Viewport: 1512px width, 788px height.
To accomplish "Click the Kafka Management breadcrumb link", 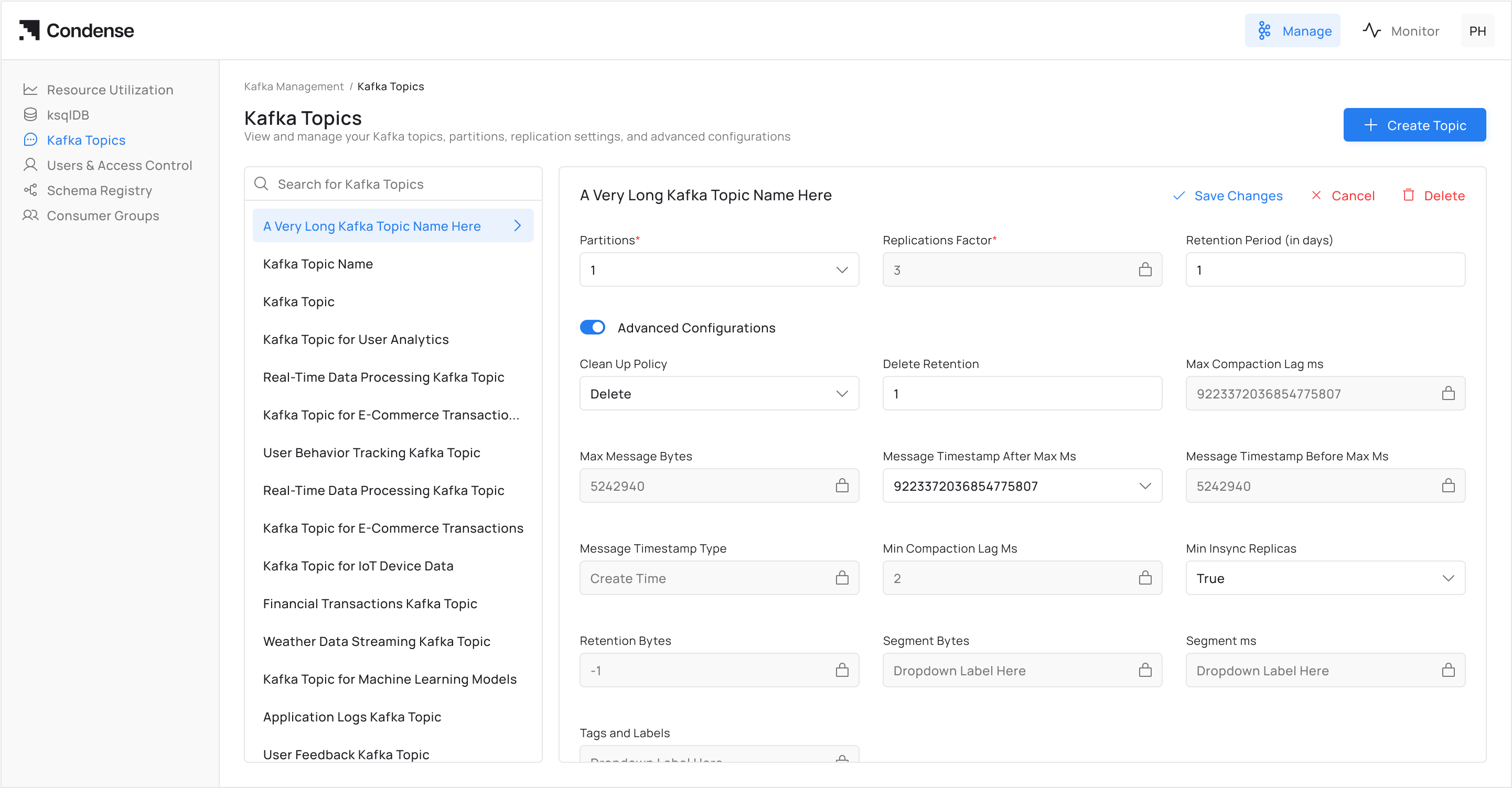I will [x=294, y=87].
